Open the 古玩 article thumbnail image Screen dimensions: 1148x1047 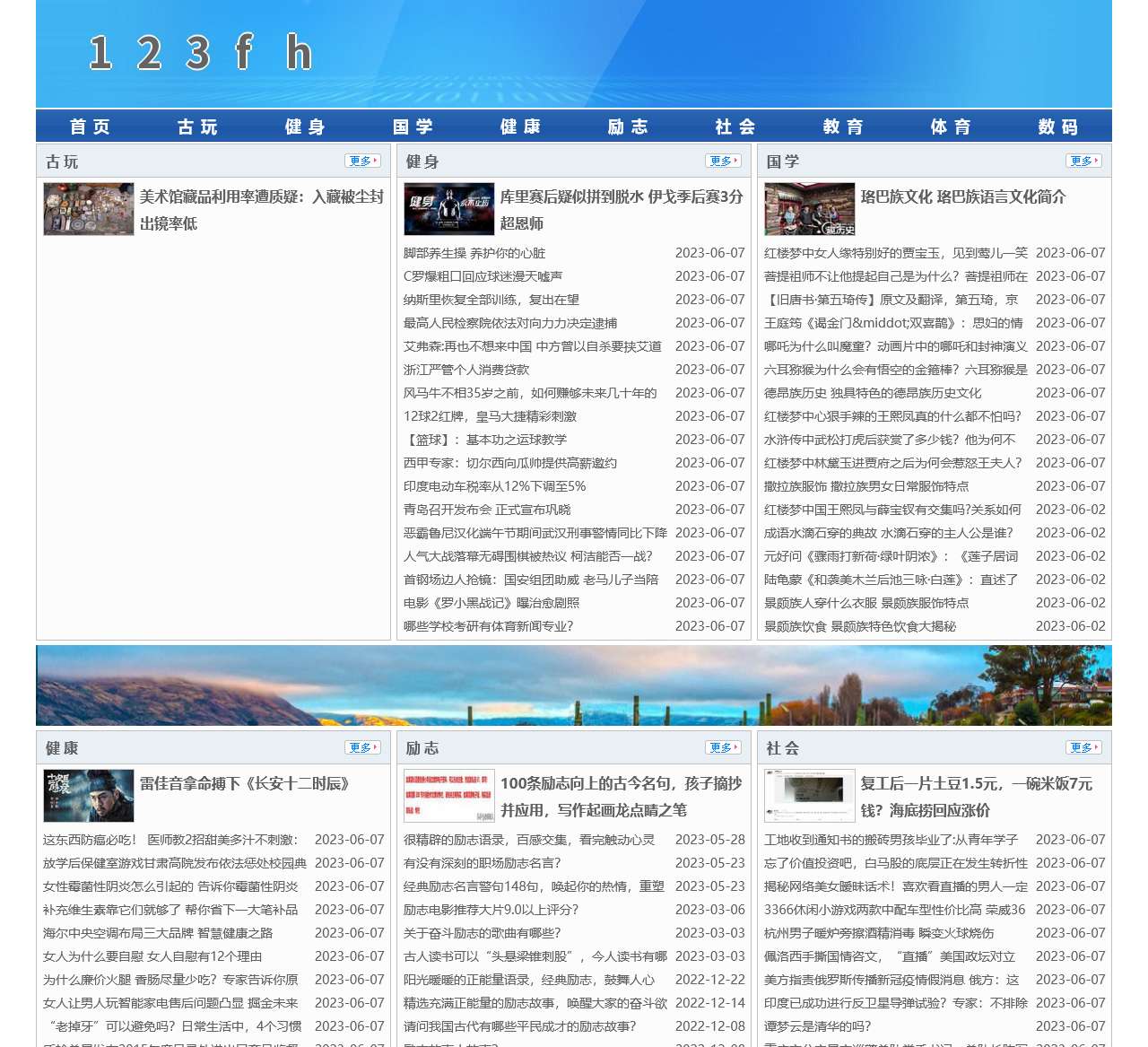89,209
